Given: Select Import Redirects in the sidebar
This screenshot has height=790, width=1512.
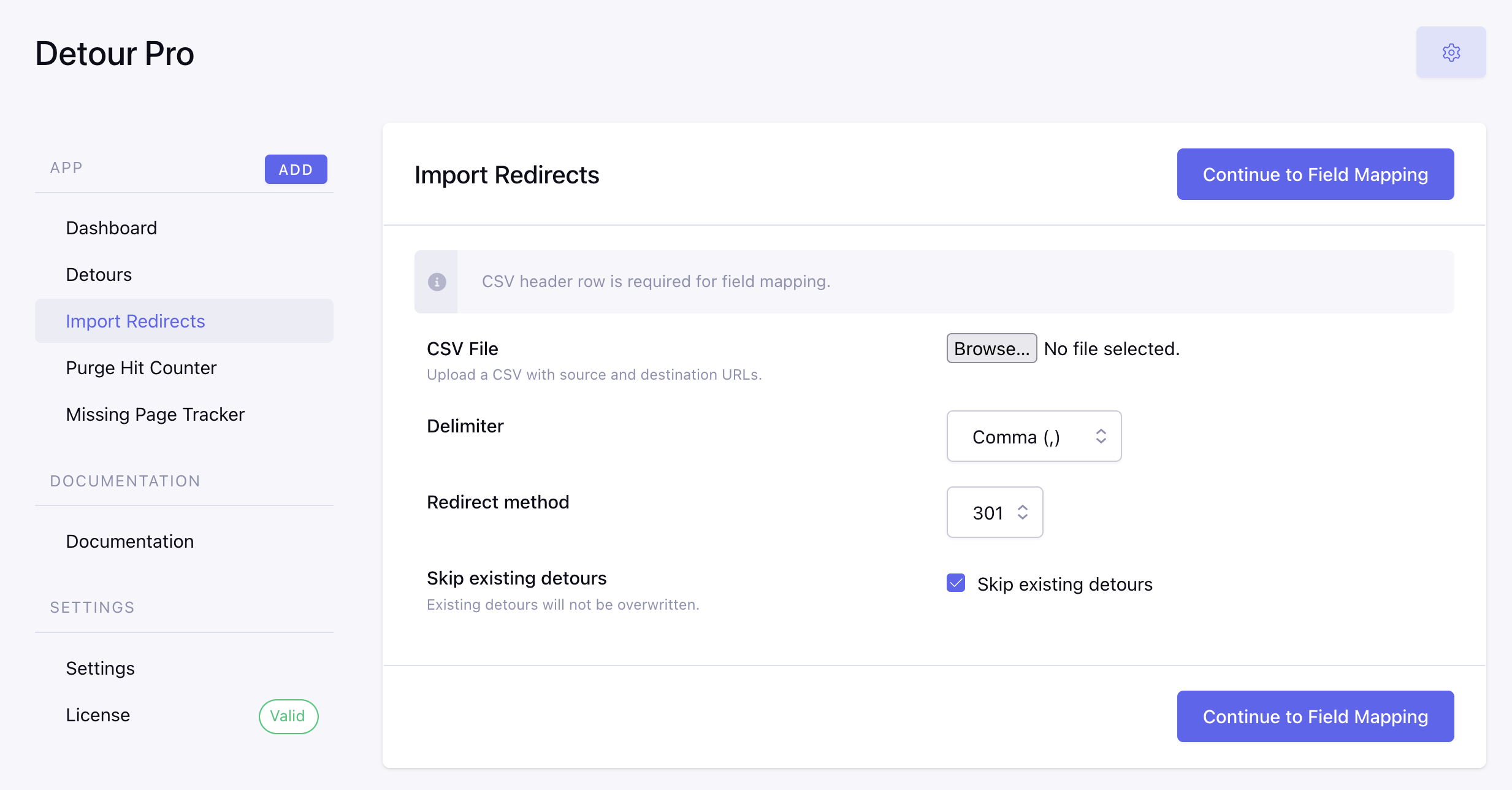Looking at the screenshot, I should [x=136, y=321].
